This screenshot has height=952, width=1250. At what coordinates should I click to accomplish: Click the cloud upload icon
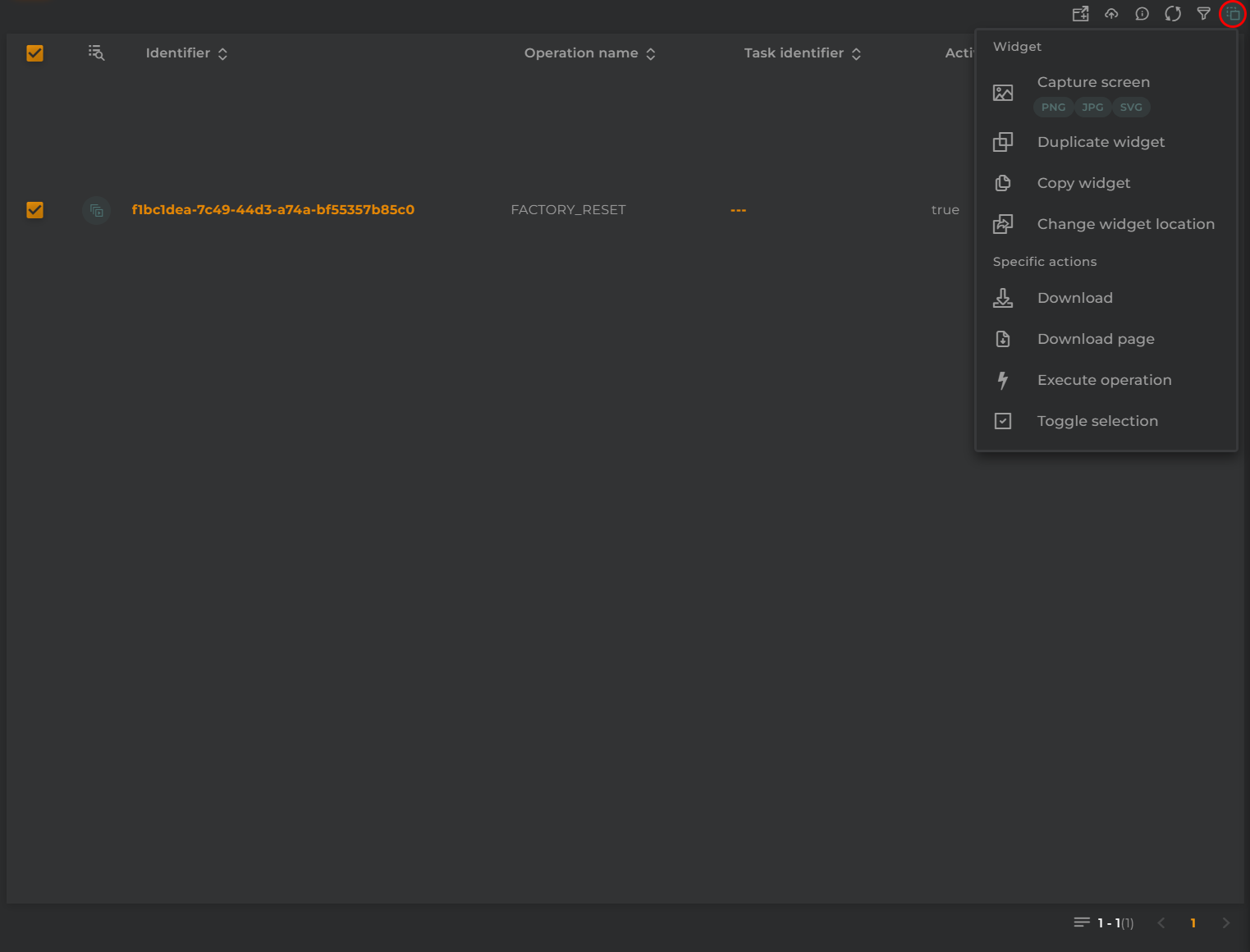1111,14
